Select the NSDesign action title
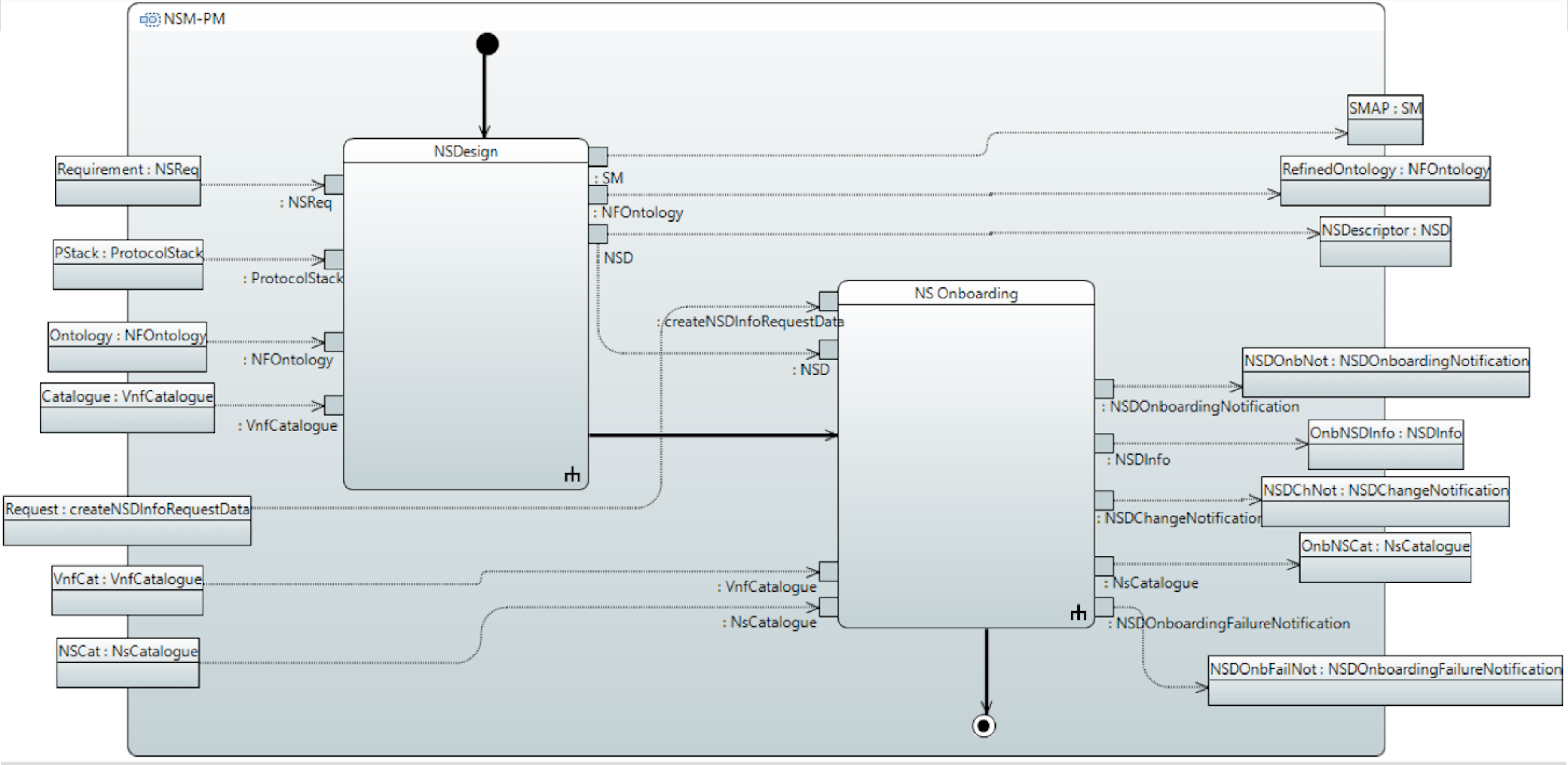Viewport: 1568px width, 765px height. point(466,152)
